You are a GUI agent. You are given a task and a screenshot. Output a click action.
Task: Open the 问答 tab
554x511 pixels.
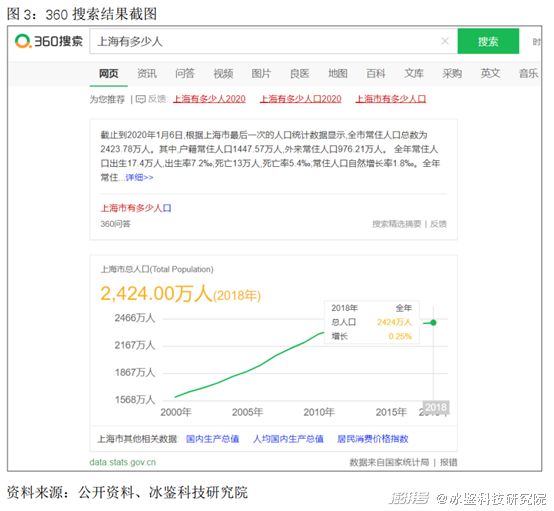[x=185, y=74]
